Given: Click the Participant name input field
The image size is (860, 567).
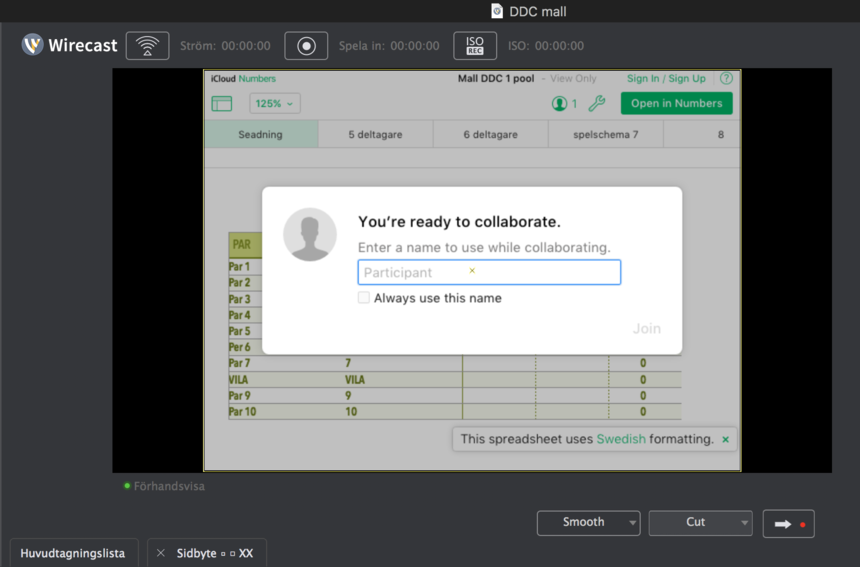Looking at the screenshot, I should [489, 273].
